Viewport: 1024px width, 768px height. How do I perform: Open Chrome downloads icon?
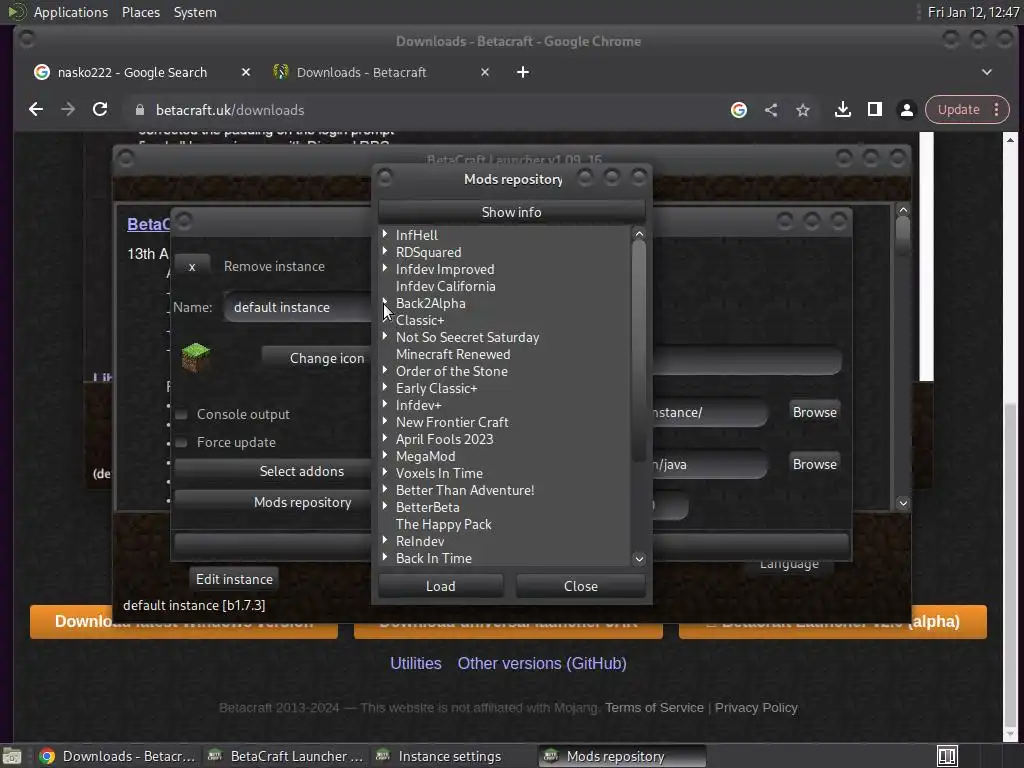842,110
